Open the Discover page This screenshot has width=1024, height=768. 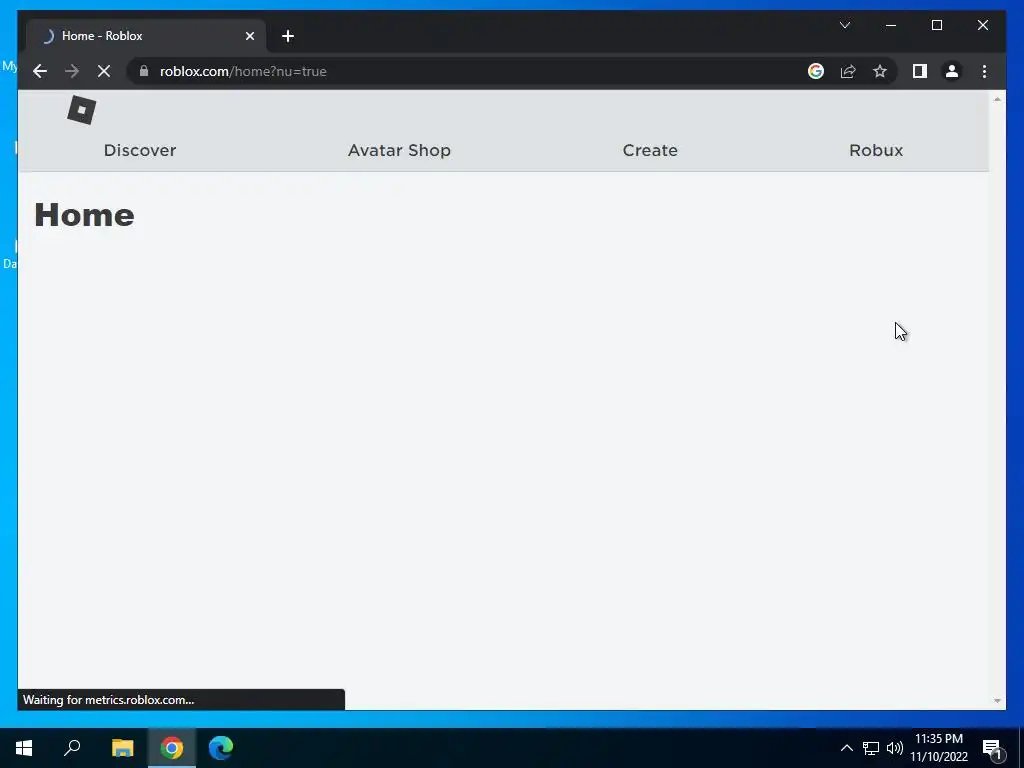coord(140,150)
